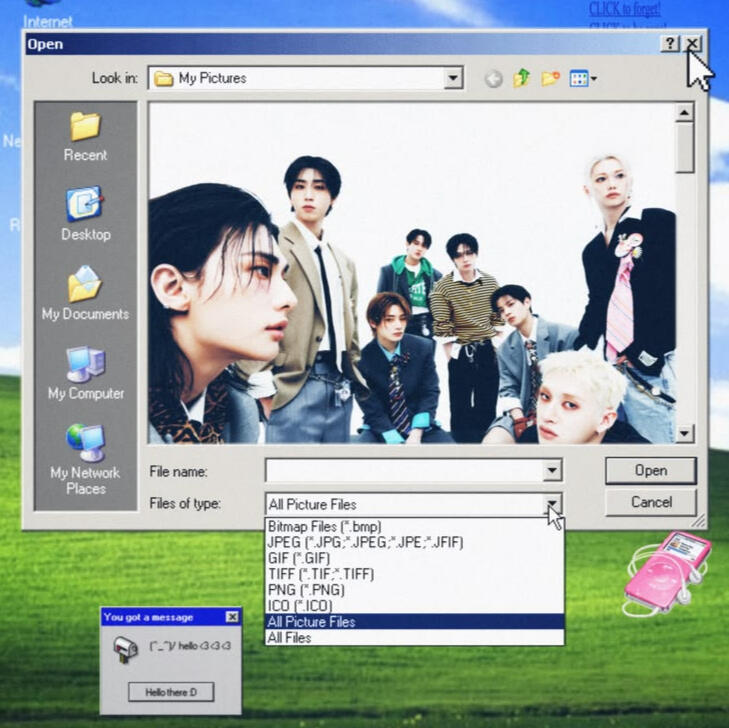The width and height of the screenshot is (729, 728).
Task: Create a new folder
Action: click(x=550, y=78)
